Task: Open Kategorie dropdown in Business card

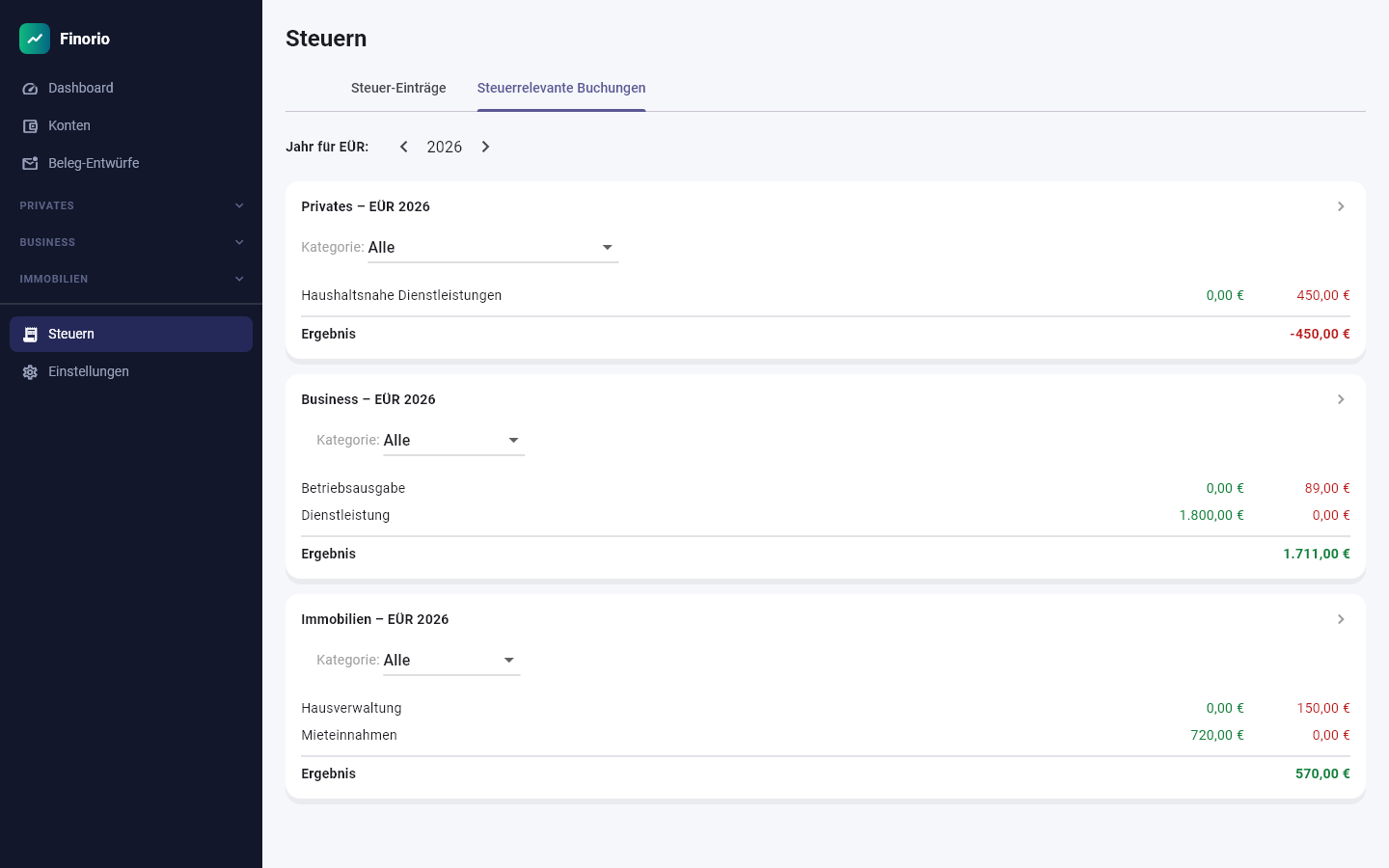Action: (453, 441)
